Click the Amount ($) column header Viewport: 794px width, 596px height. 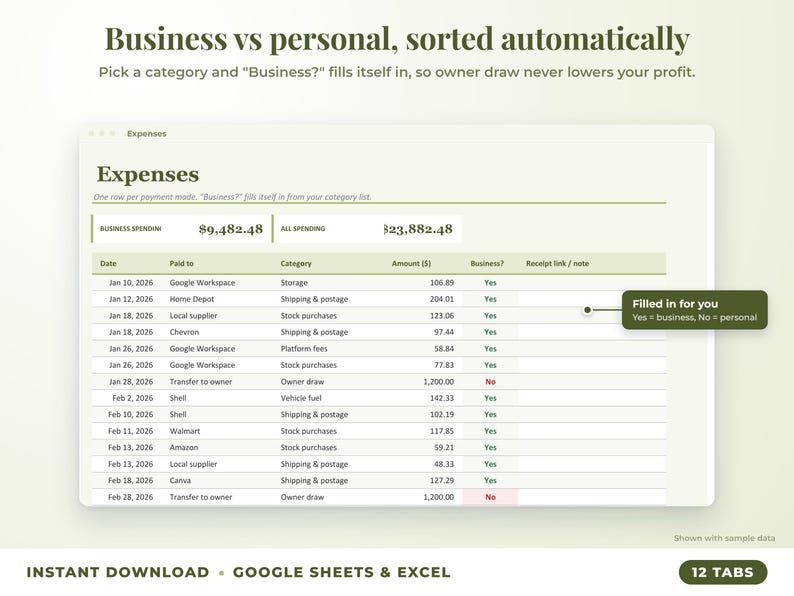(x=411, y=263)
